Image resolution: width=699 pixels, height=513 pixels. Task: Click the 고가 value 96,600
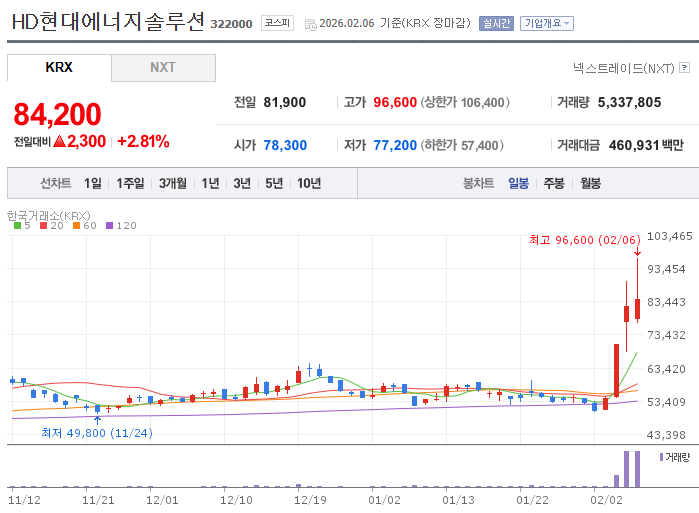(395, 103)
